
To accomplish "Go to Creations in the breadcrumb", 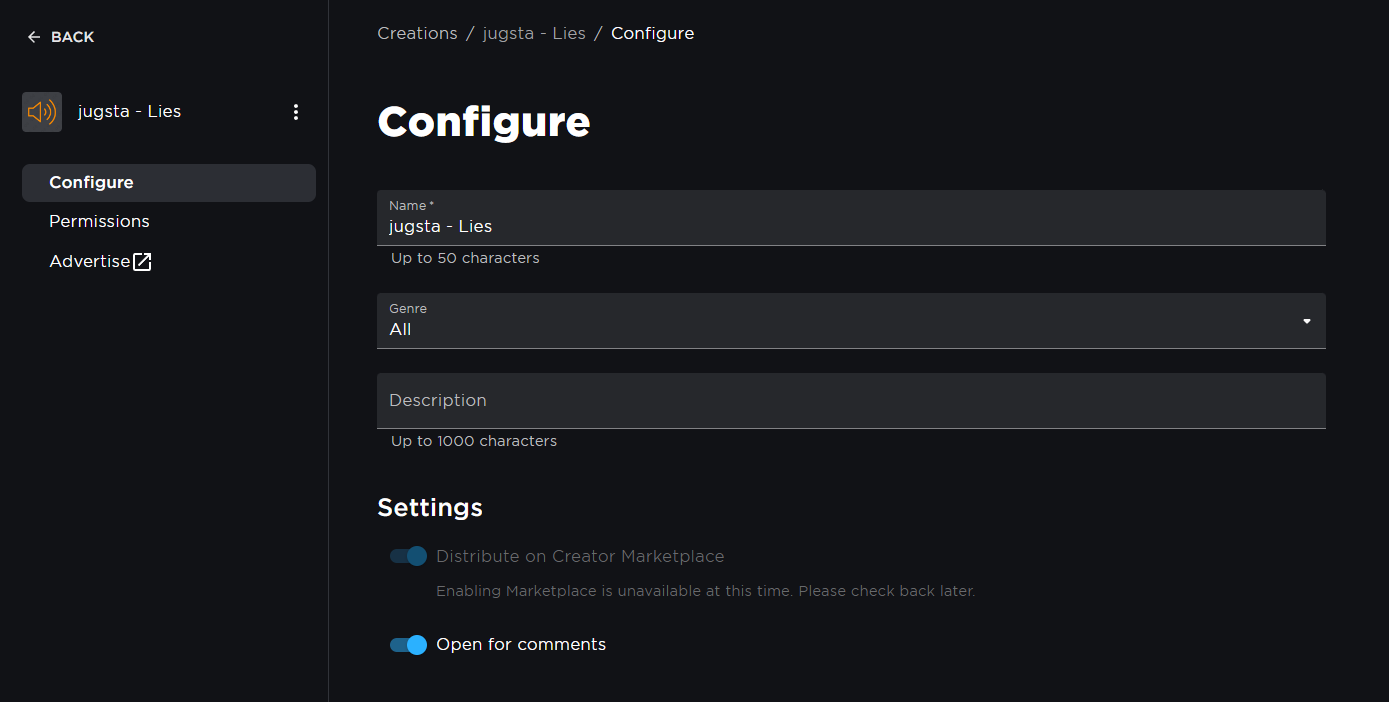I will pos(417,33).
